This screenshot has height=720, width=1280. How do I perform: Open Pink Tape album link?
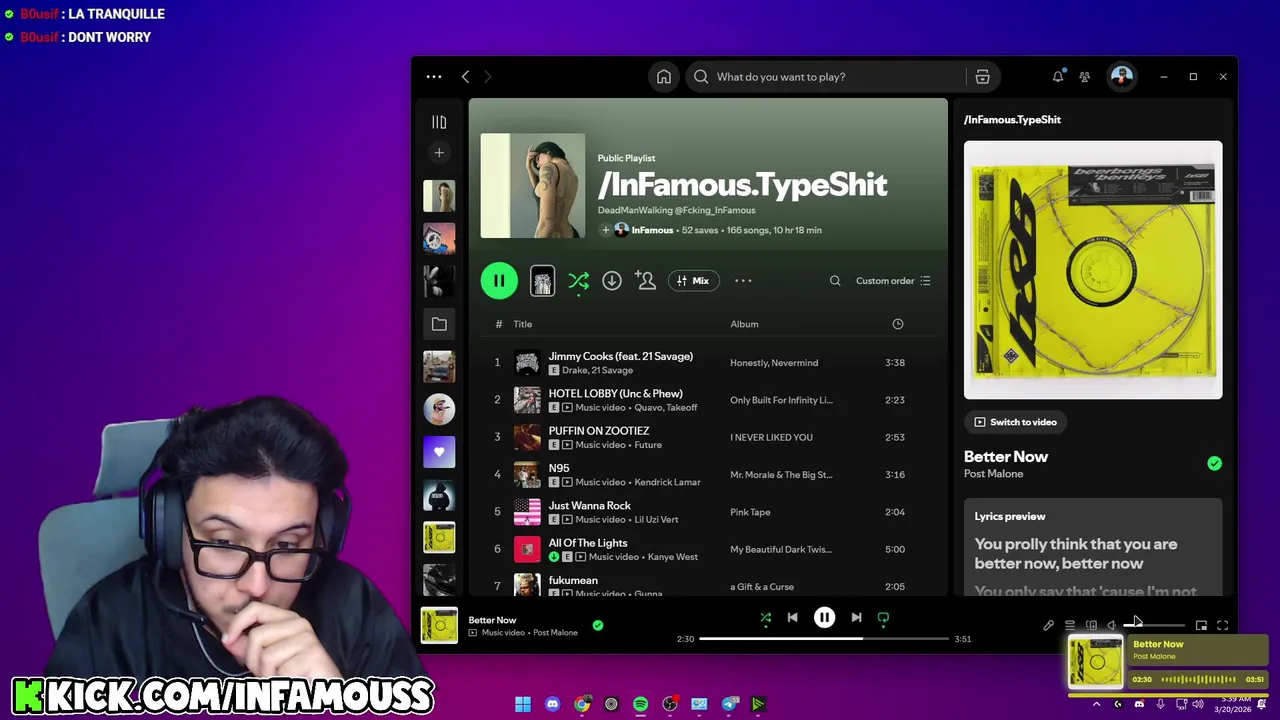point(750,512)
